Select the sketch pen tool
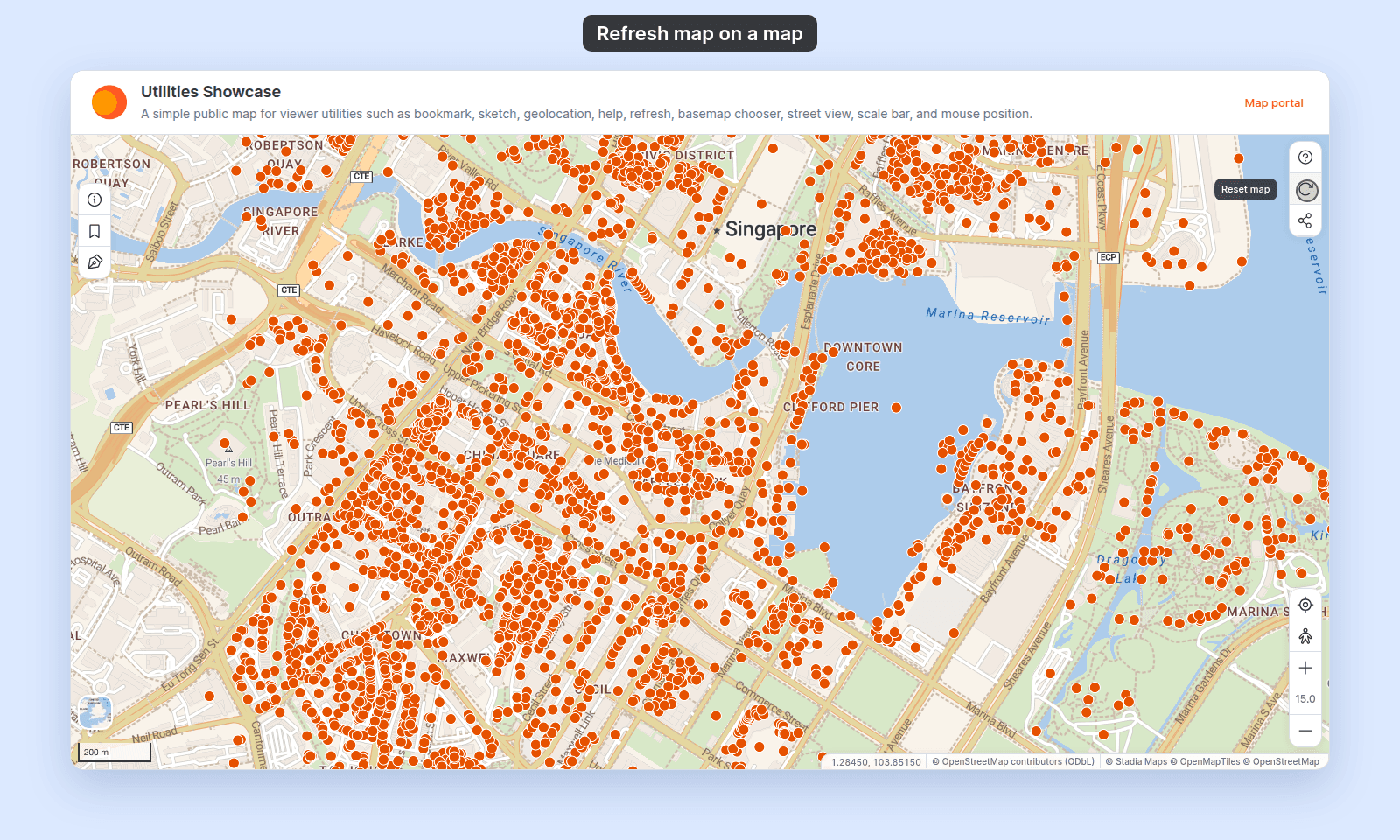 (94, 262)
